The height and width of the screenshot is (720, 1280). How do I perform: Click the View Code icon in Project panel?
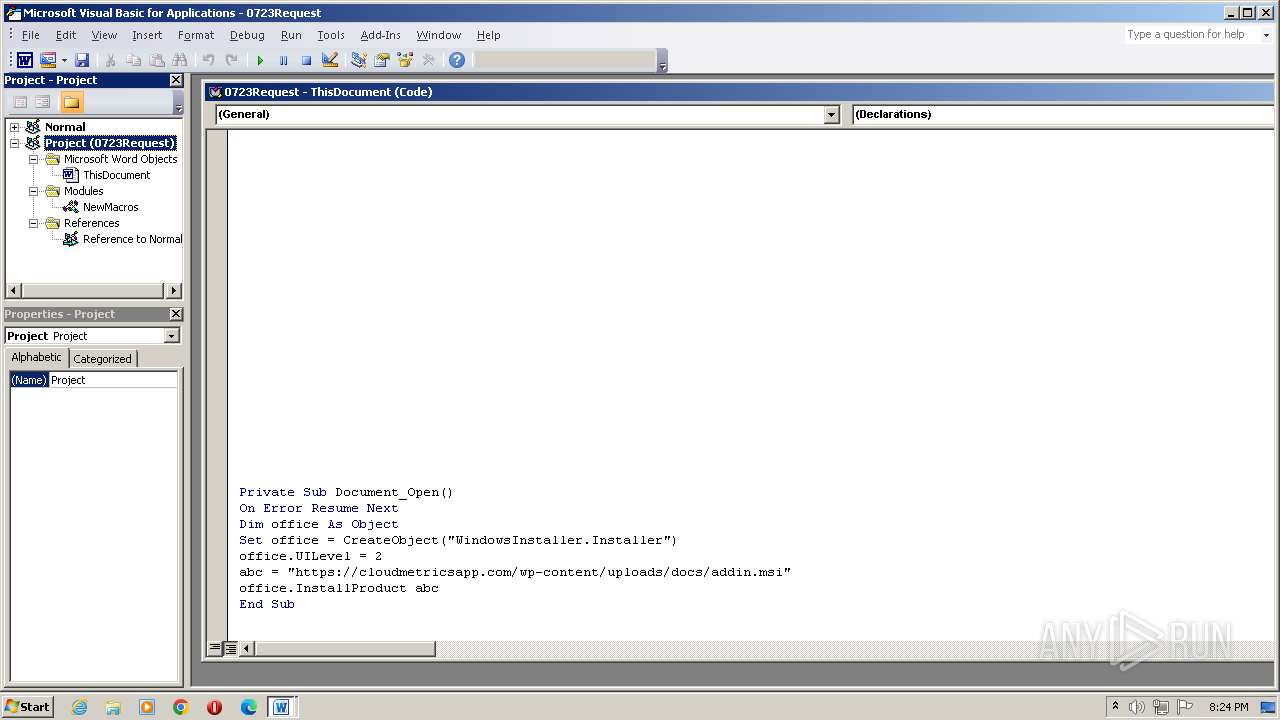point(19,102)
